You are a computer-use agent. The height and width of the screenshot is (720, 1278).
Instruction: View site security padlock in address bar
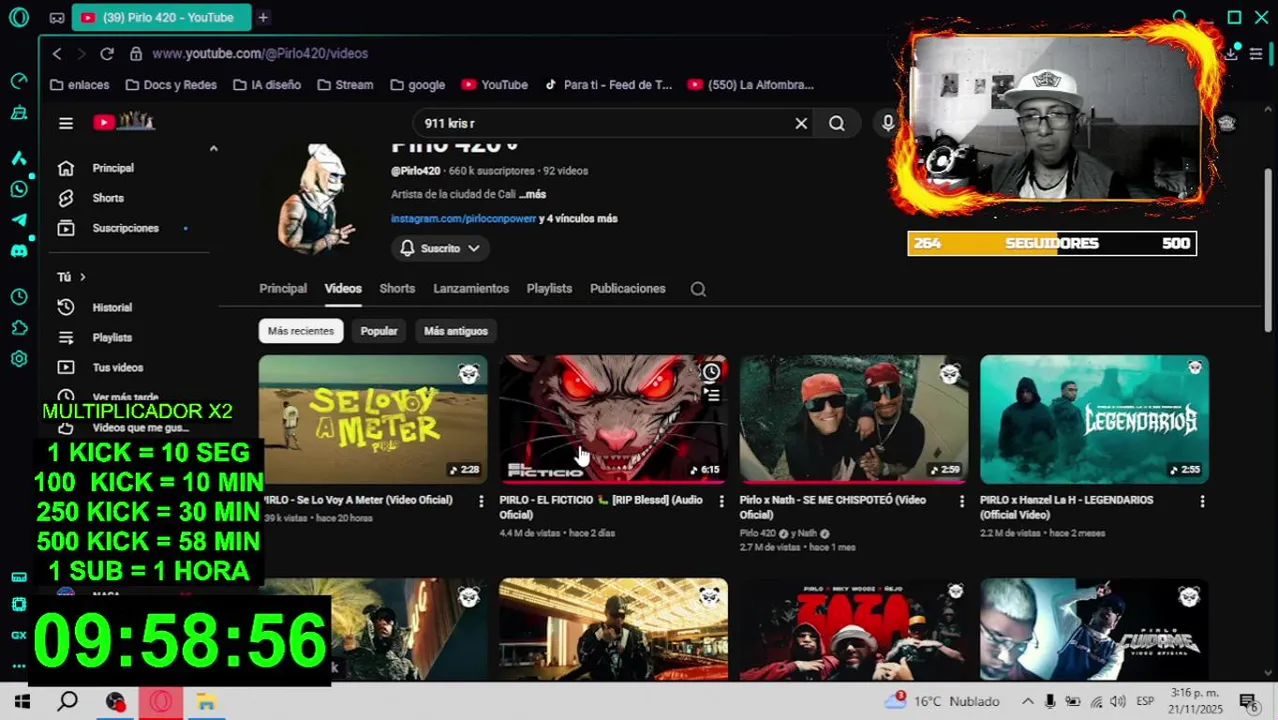(136, 53)
